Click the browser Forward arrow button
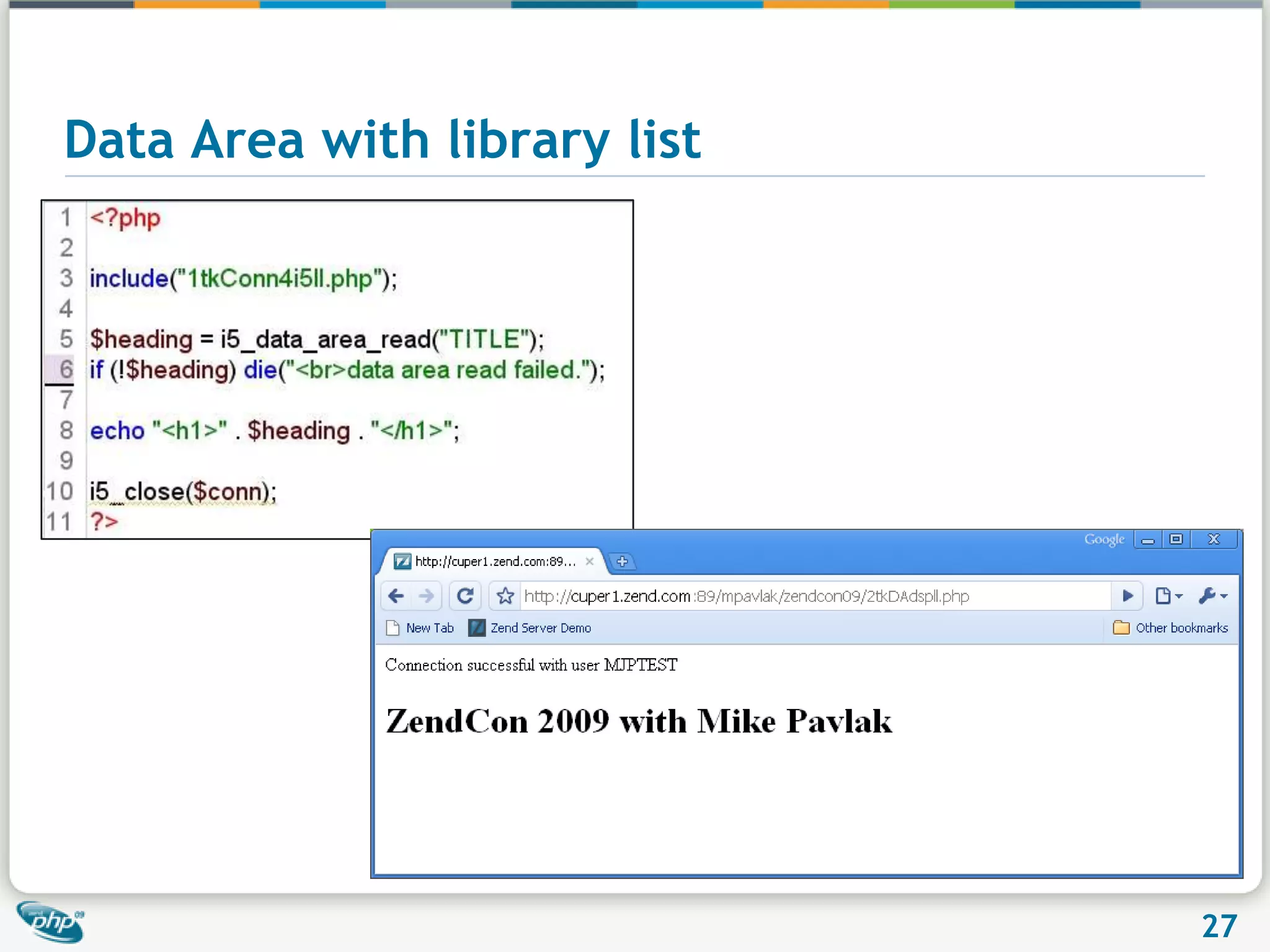The width and height of the screenshot is (1270, 952). [427, 596]
